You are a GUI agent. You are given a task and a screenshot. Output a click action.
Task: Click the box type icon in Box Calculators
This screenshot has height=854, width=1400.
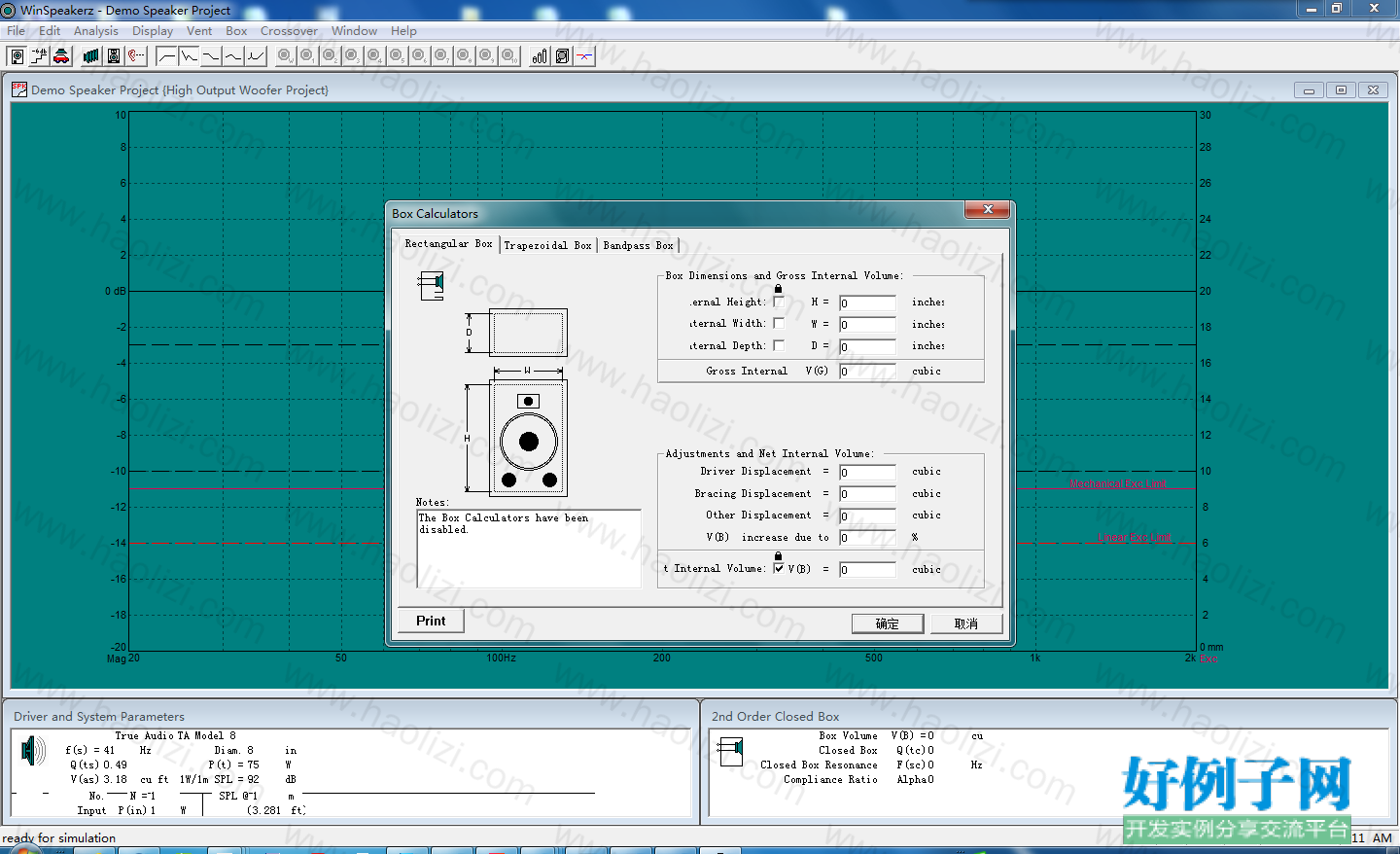[x=432, y=285]
